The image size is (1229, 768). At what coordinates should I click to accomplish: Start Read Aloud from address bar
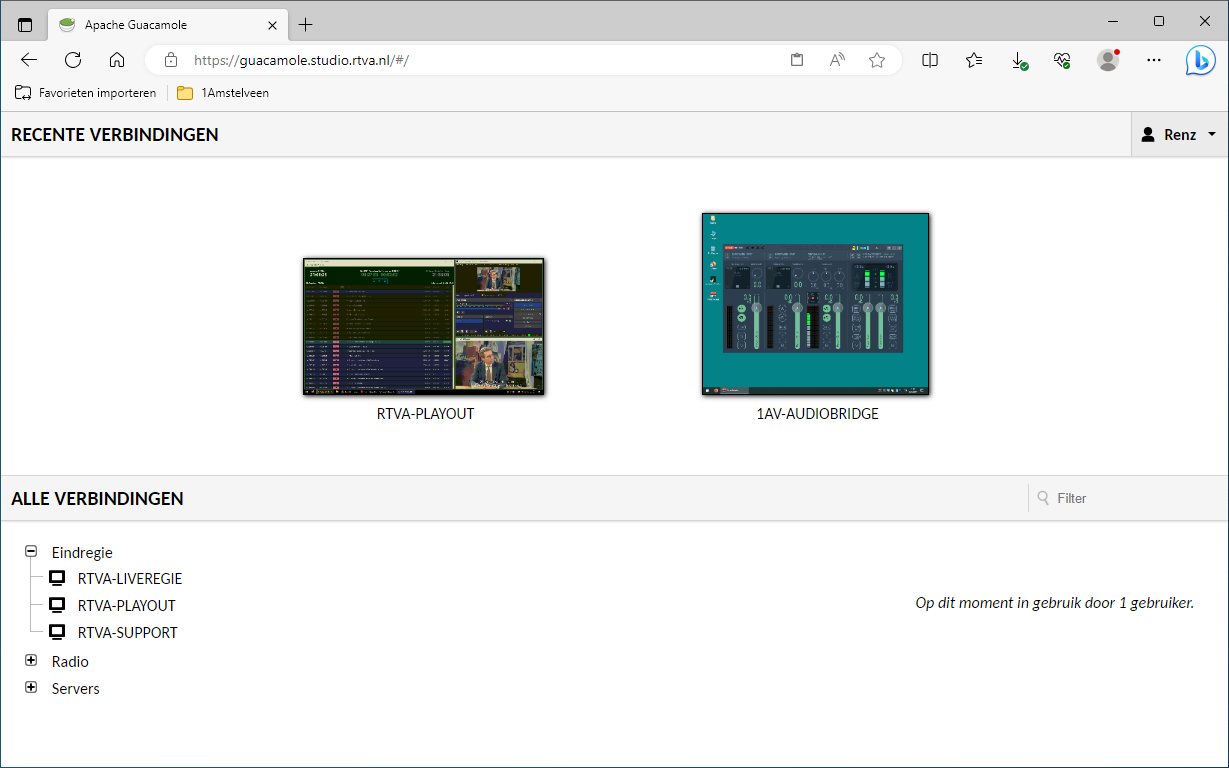click(837, 60)
